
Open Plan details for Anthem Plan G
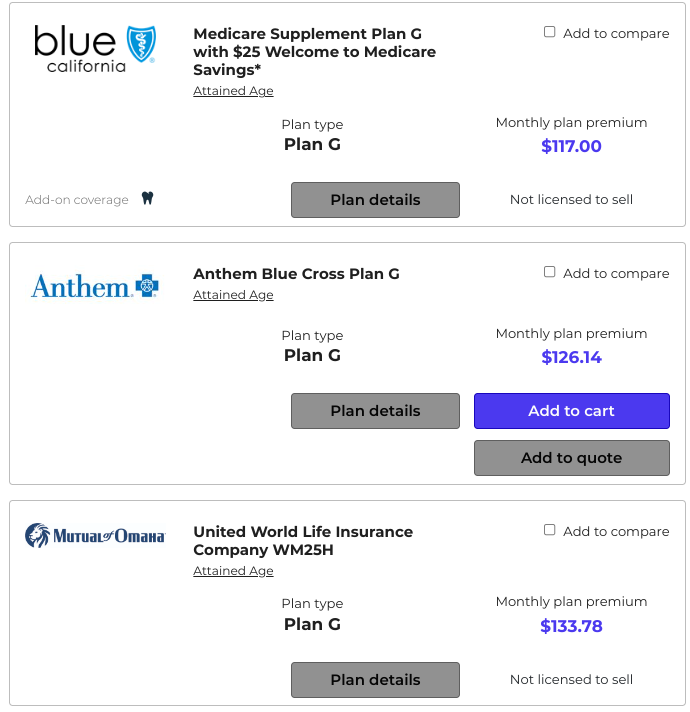tap(375, 411)
